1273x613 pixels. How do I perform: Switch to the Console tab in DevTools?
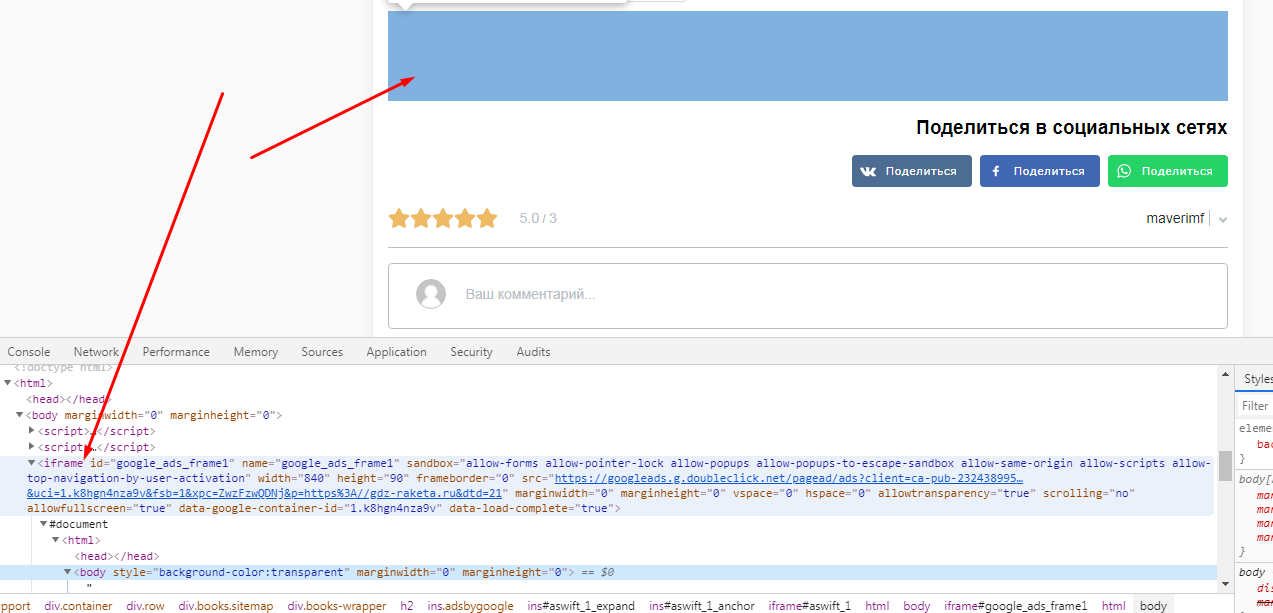(29, 352)
